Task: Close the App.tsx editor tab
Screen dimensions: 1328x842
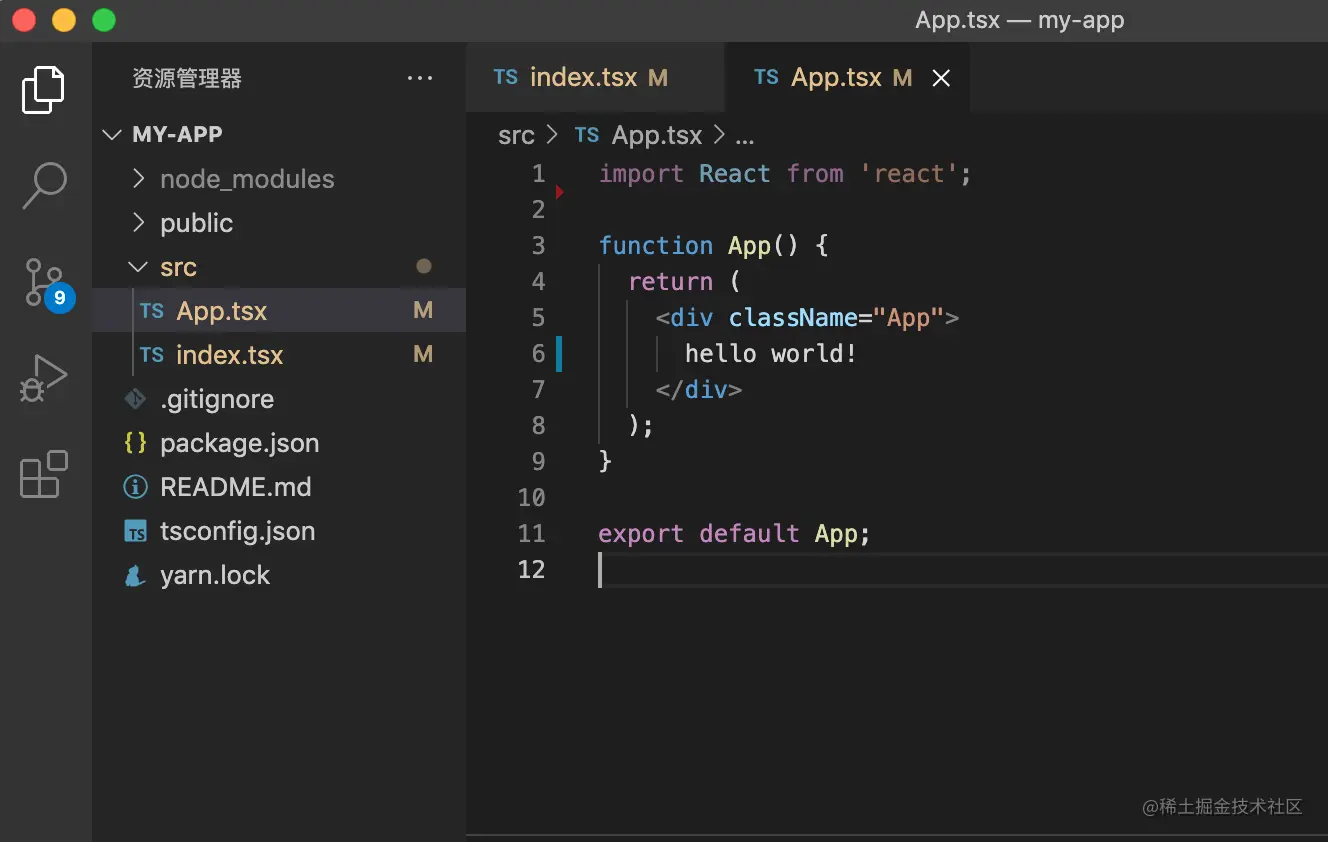Action: point(941,78)
